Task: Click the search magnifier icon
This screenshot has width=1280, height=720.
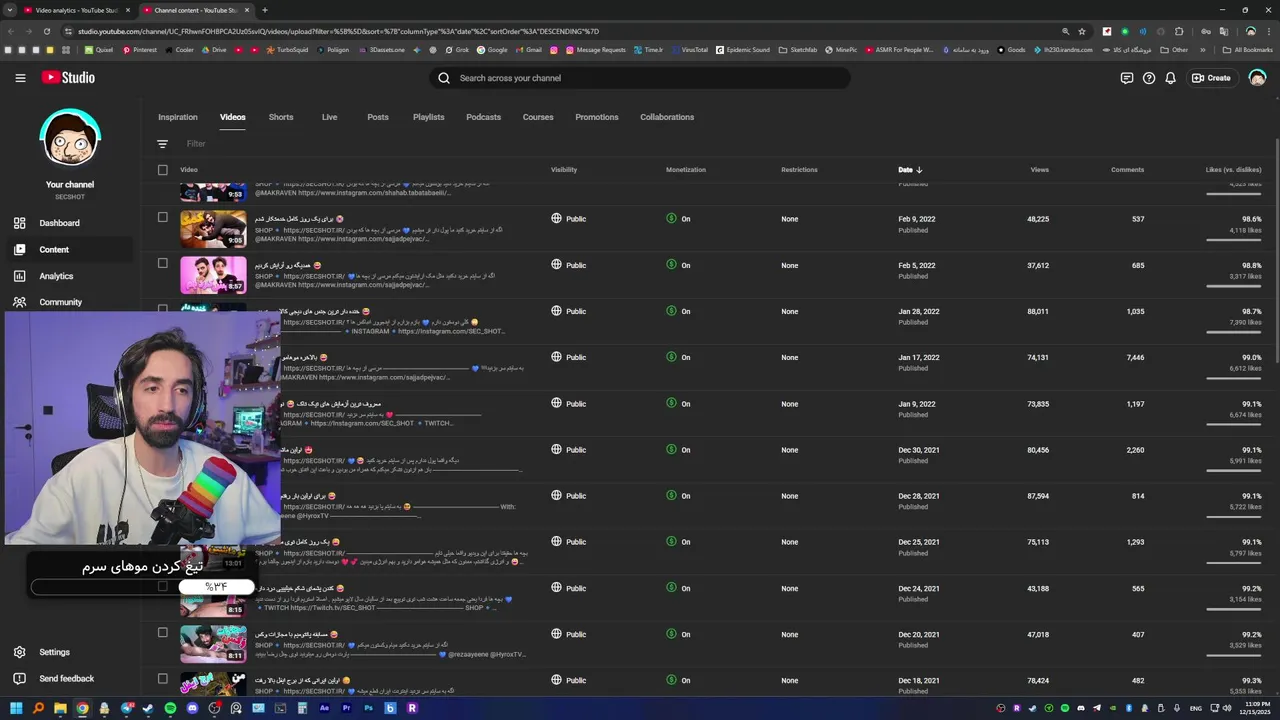Action: 444,78
